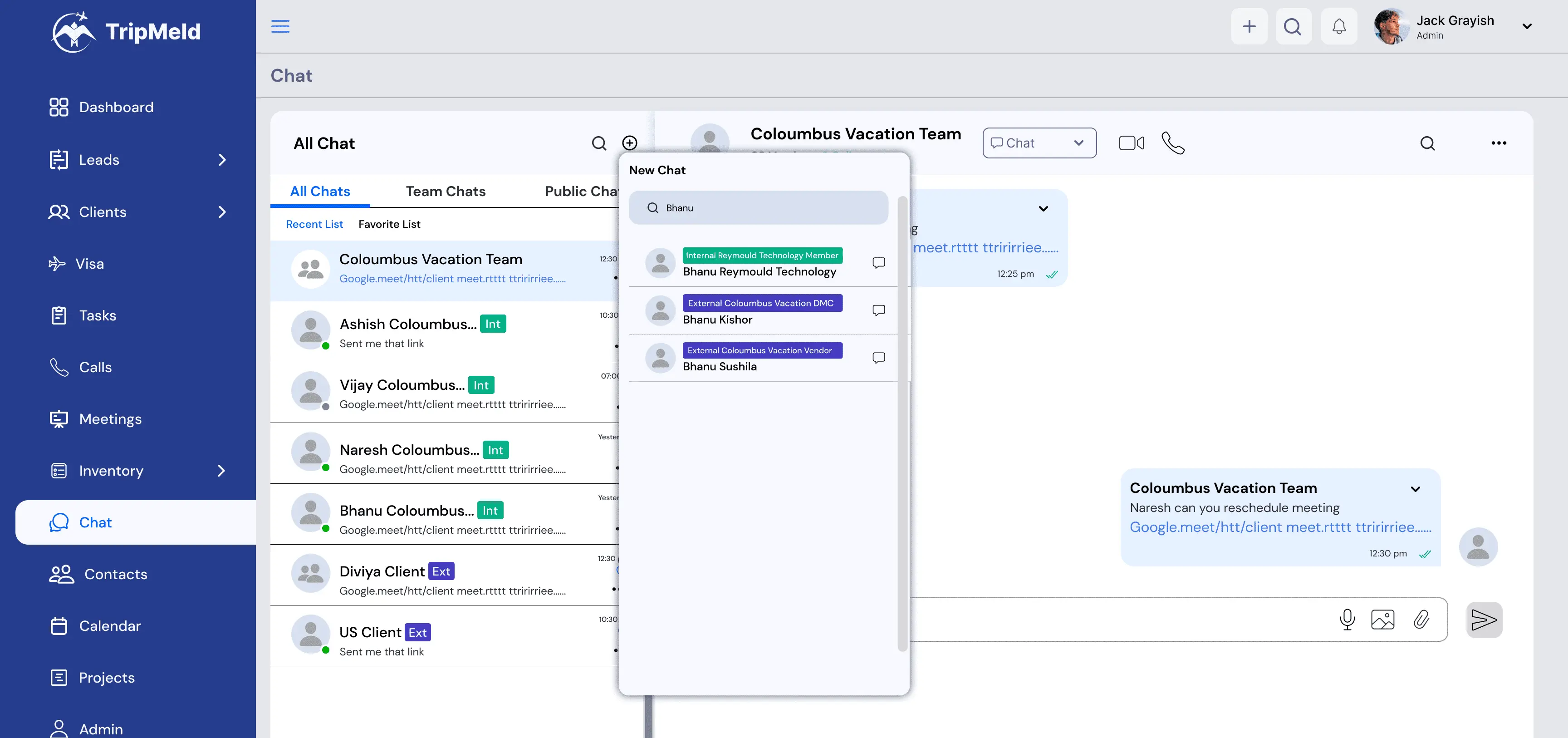
Task: Start a voice call via phone icon
Action: click(1172, 143)
